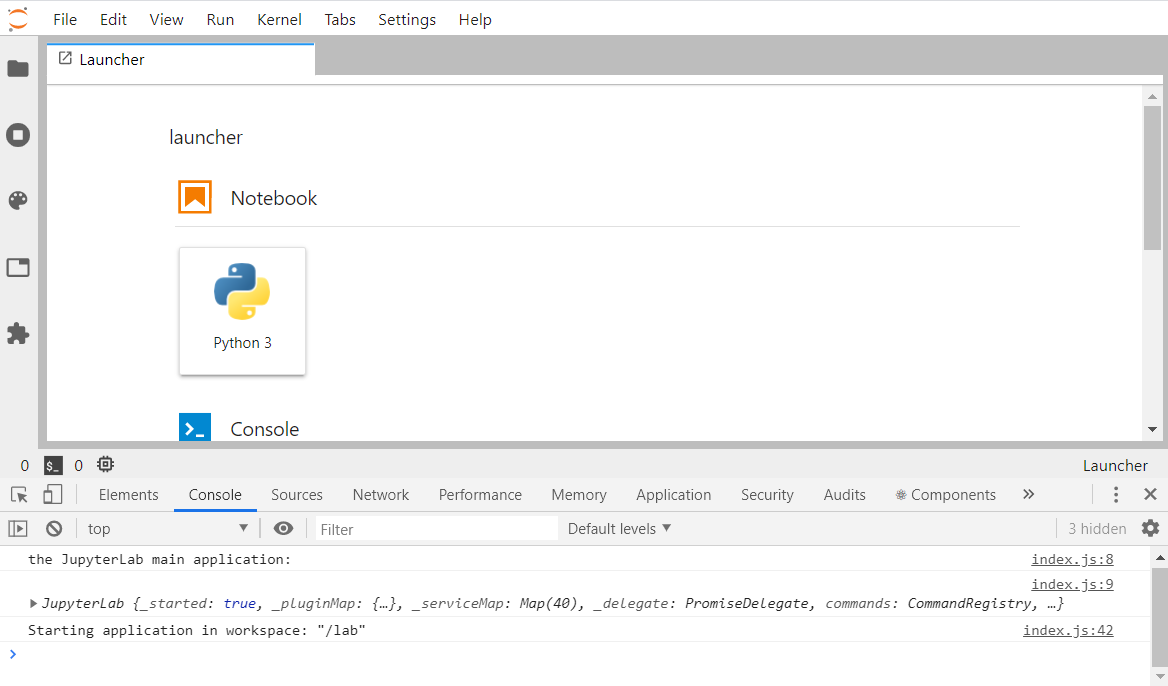Open the Tabs menu
The width and height of the screenshot is (1168, 686).
(x=340, y=19)
